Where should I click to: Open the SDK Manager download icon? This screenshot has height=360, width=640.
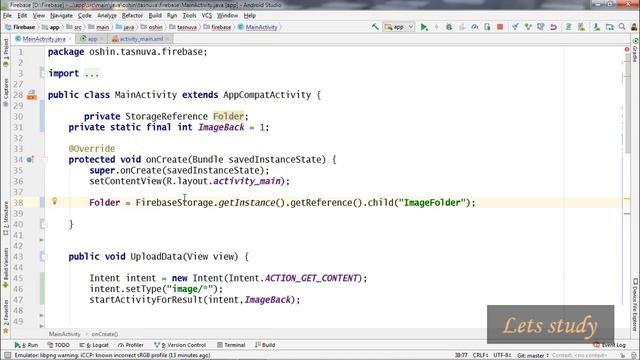coord(597,27)
